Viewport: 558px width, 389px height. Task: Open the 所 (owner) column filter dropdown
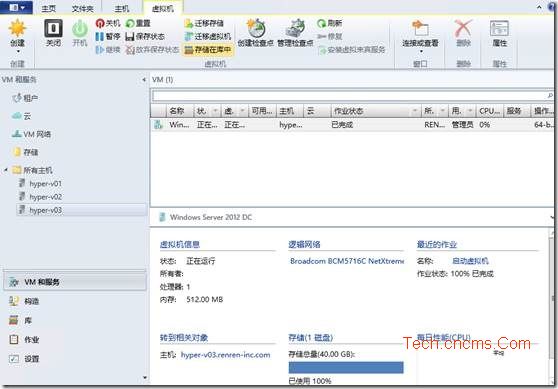coord(442,111)
